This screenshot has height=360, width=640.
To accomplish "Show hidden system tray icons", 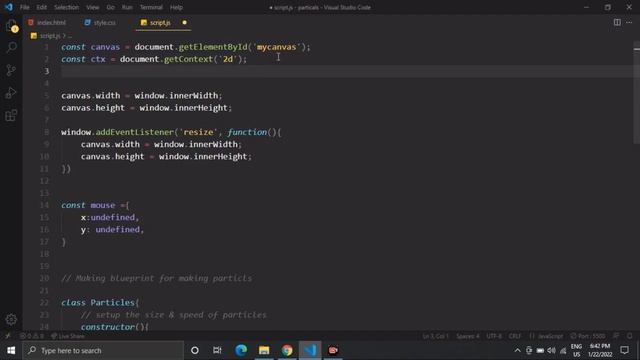I will pyautogui.click(x=517, y=350).
